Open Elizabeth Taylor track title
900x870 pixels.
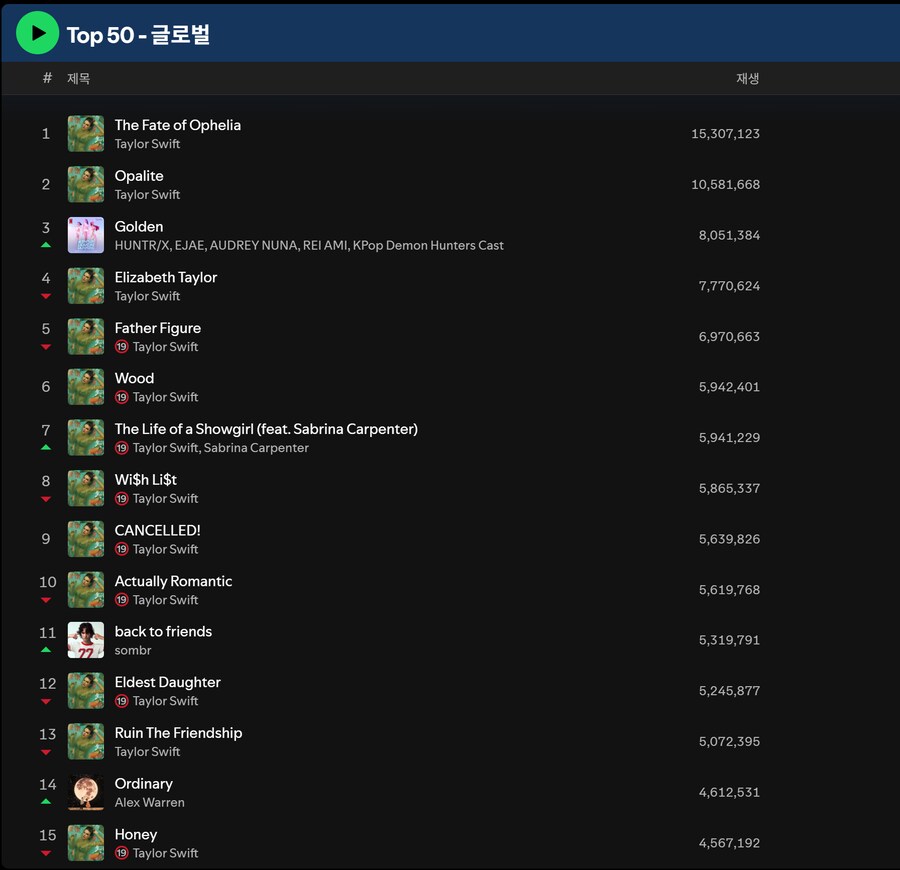pos(165,277)
